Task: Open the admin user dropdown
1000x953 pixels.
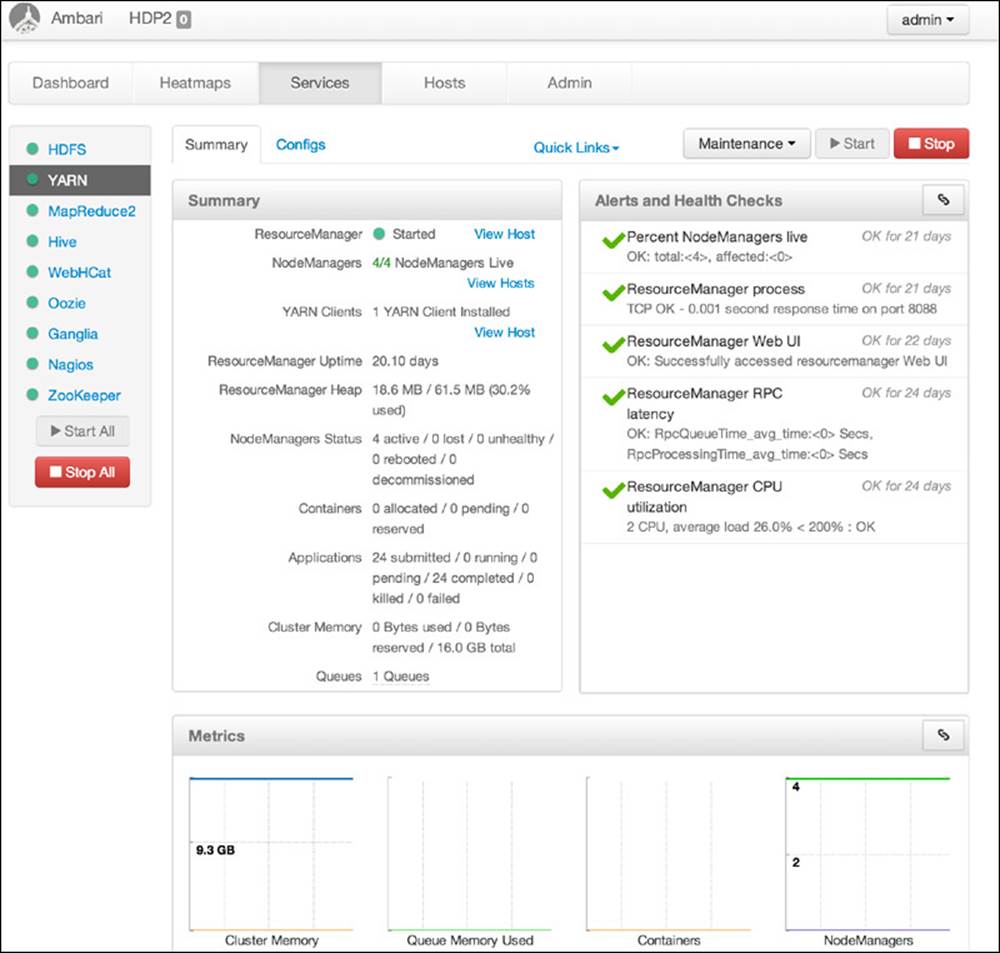Action: pyautogui.click(x=928, y=20)
